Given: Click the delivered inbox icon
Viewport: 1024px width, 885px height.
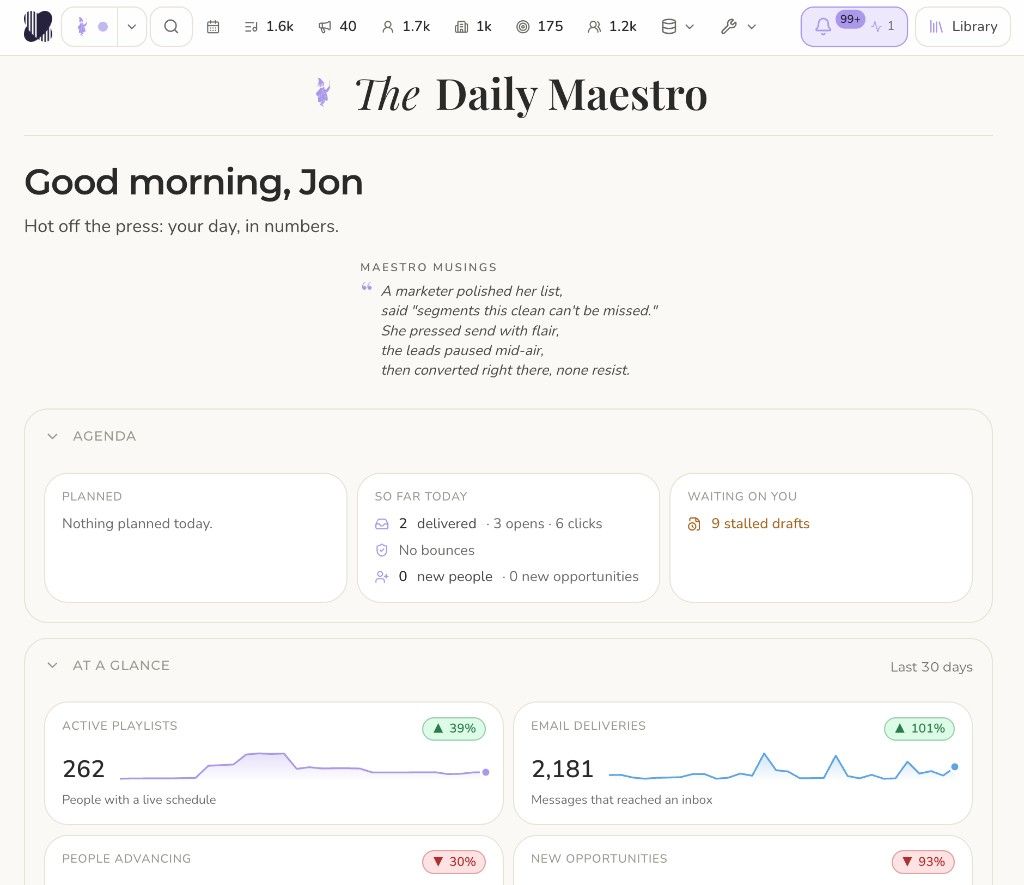Looking at the screenshot, I should coord(381,524).
